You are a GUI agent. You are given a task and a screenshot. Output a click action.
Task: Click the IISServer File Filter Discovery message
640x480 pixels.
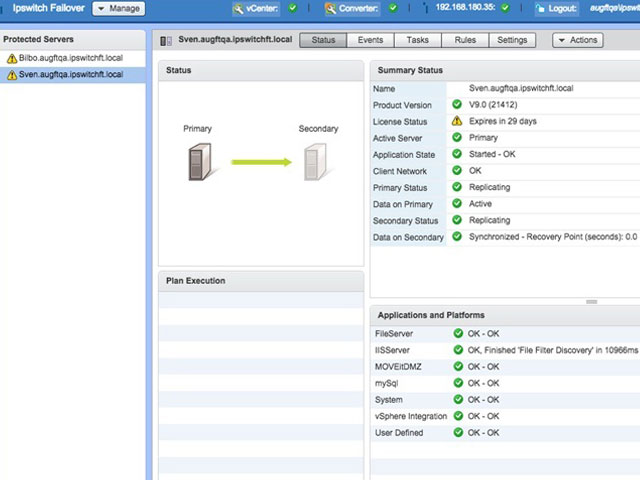tap(553, 350)
